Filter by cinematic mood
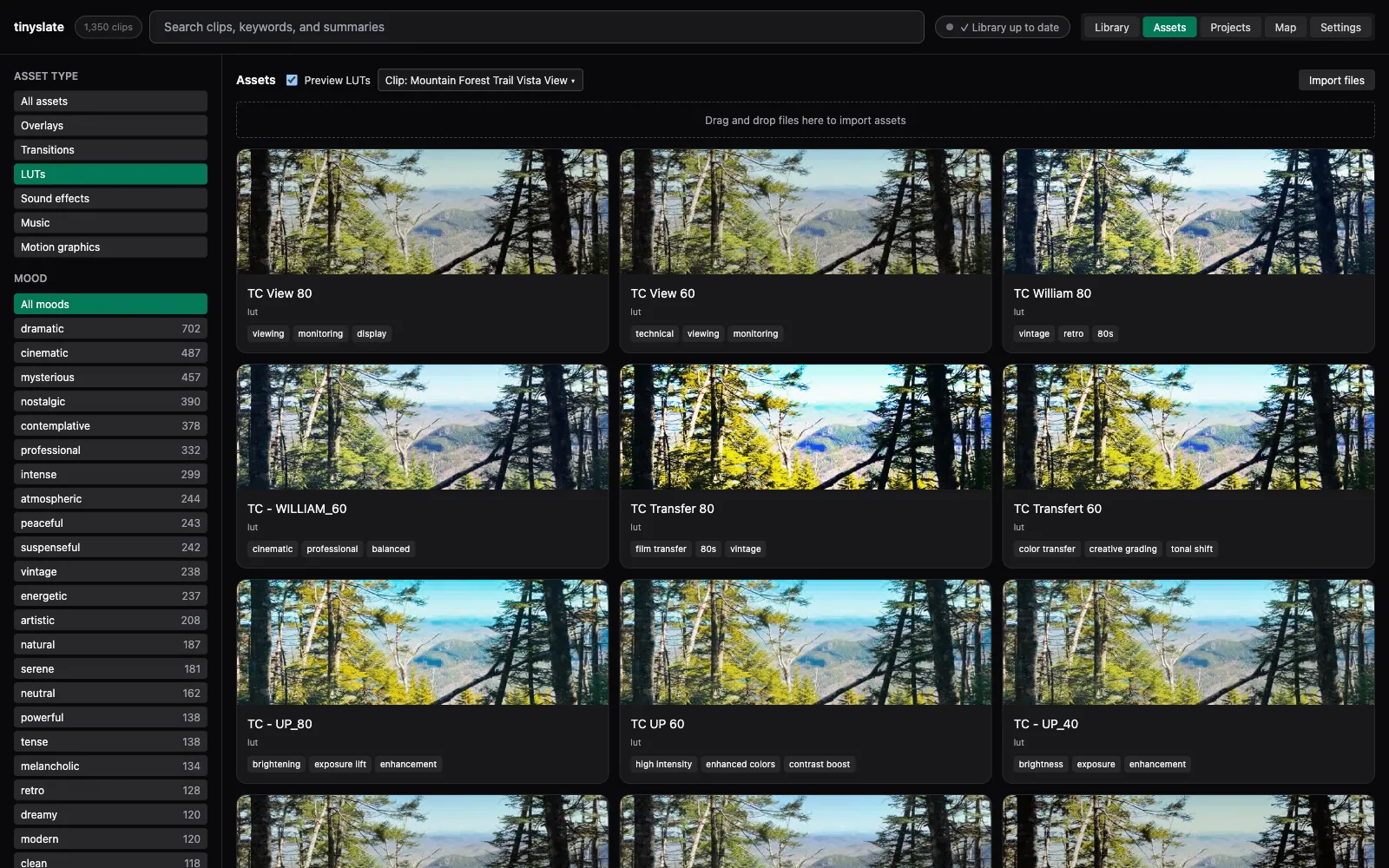Screen dimensions: 1389x868 [110, 353]
